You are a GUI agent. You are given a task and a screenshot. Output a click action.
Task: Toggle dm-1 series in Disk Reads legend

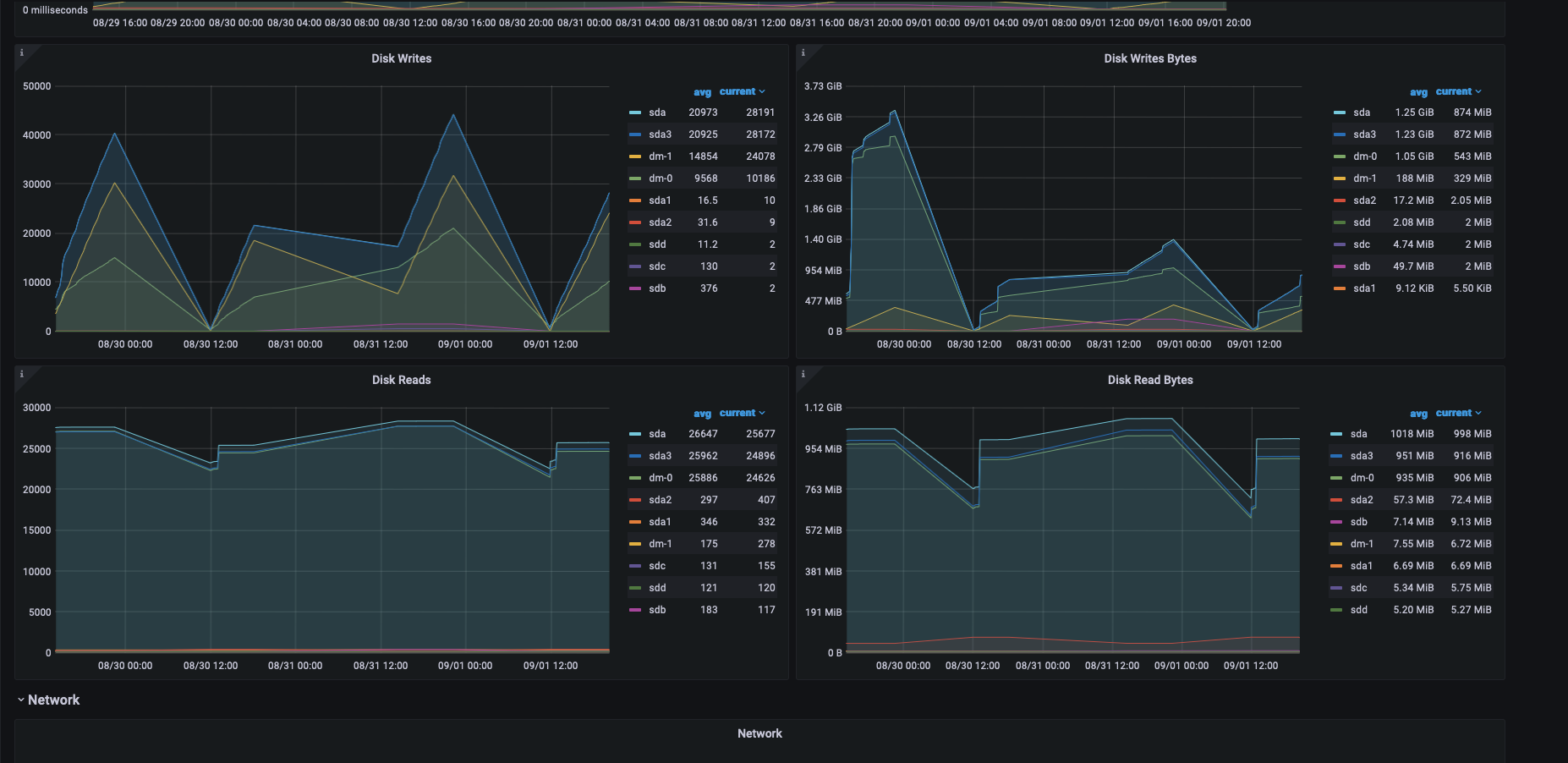click(661, 544)
